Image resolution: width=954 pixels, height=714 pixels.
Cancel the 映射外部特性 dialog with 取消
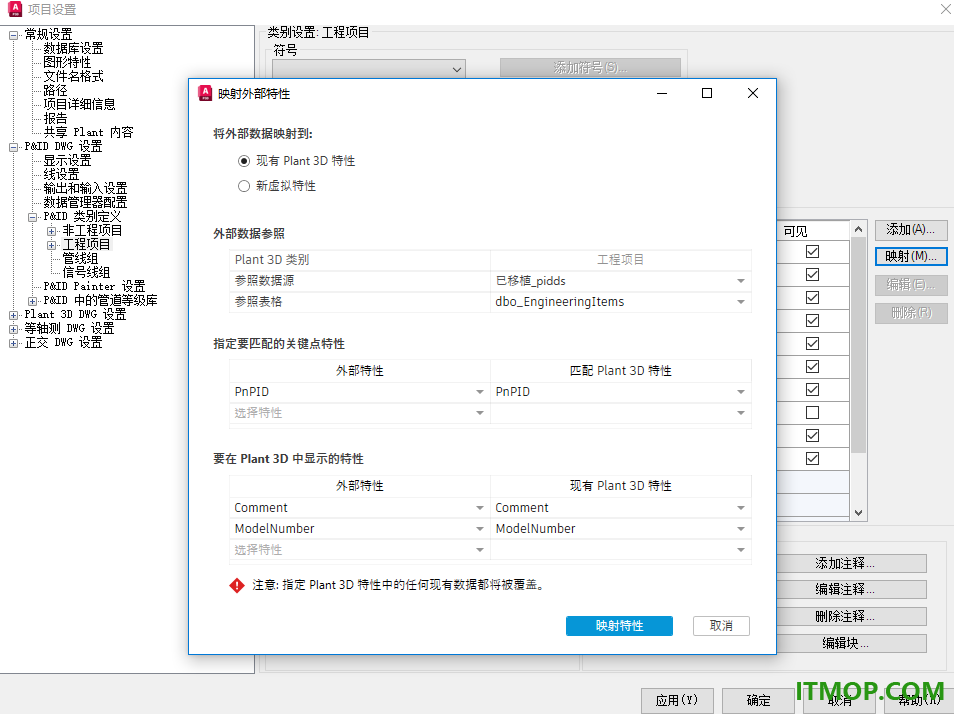click(721, 626)
